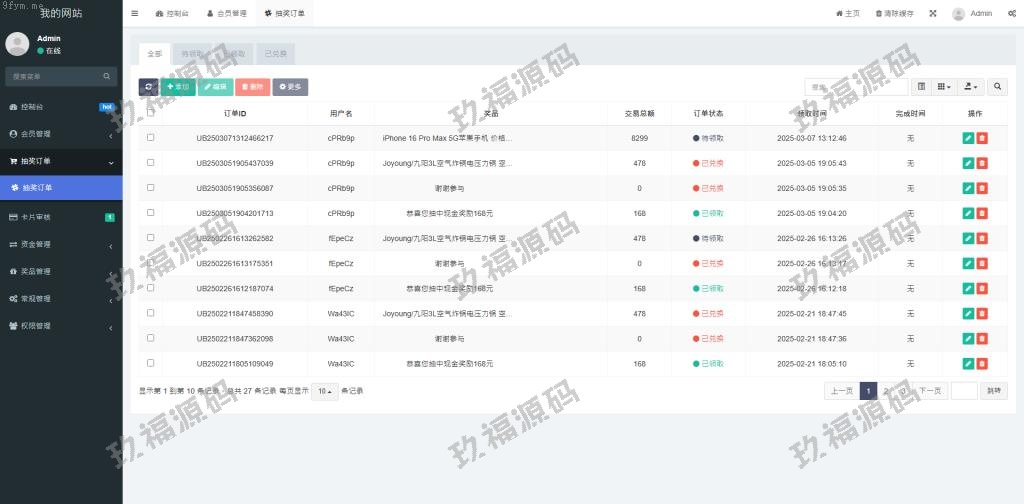
Task: Edit the iPhone 16 Pro Max order row
Action: click(x=968, y=138)
